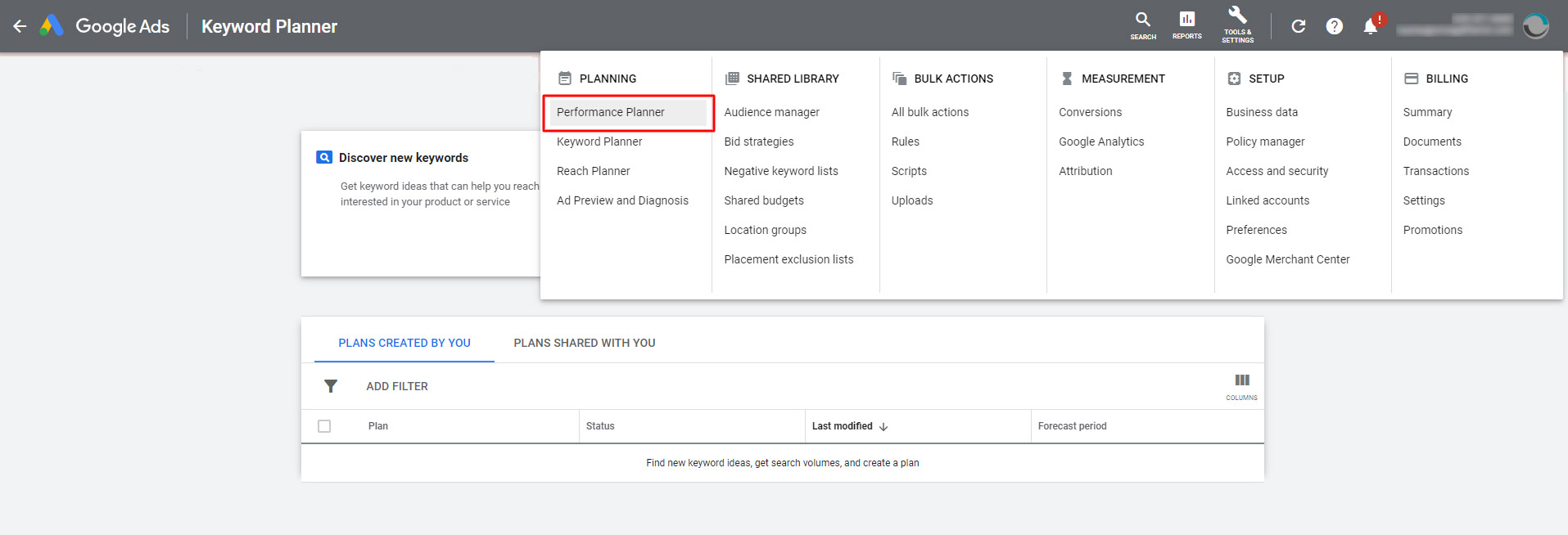Sort by Last modified arrow

tap(883, 426)
